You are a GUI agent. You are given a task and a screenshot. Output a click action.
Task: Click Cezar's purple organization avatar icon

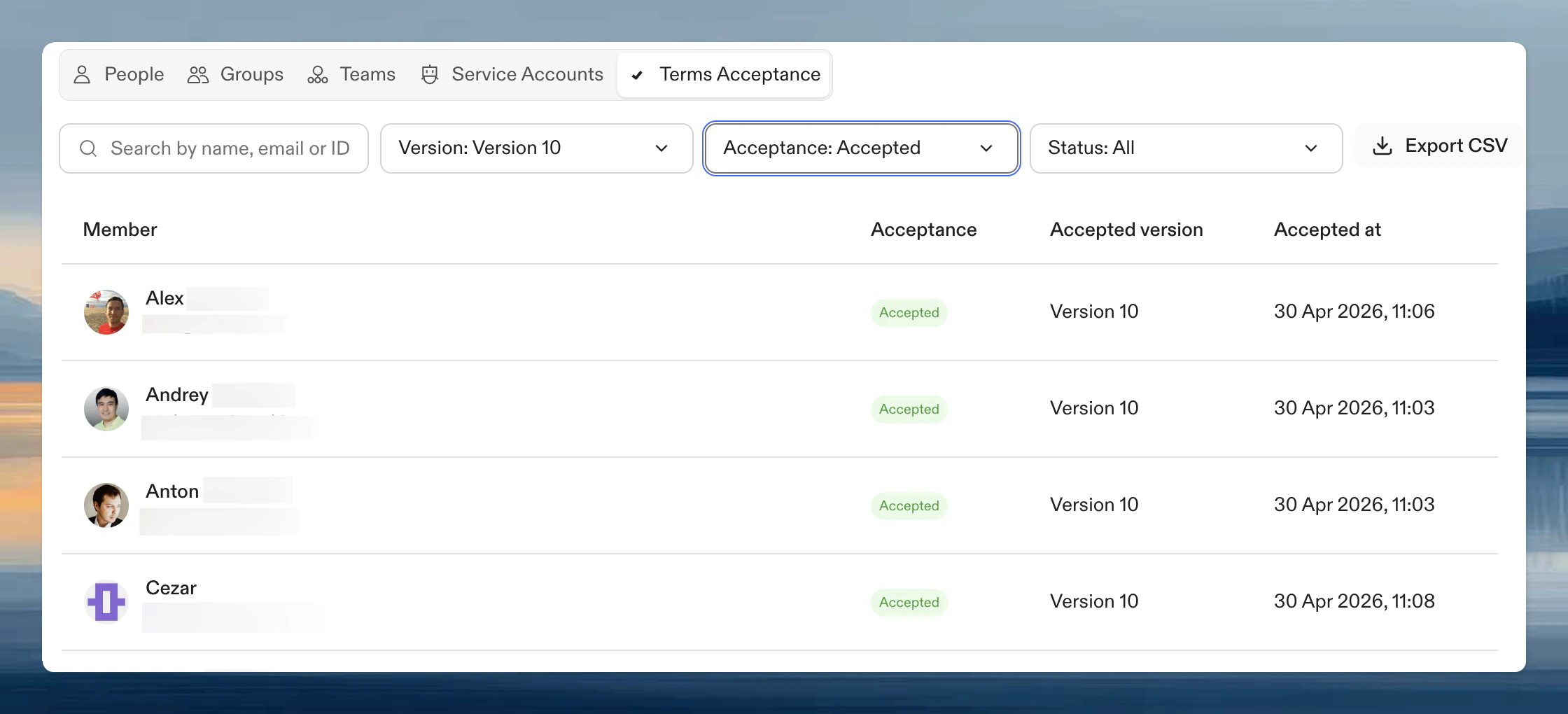click(x=106, y=602)
